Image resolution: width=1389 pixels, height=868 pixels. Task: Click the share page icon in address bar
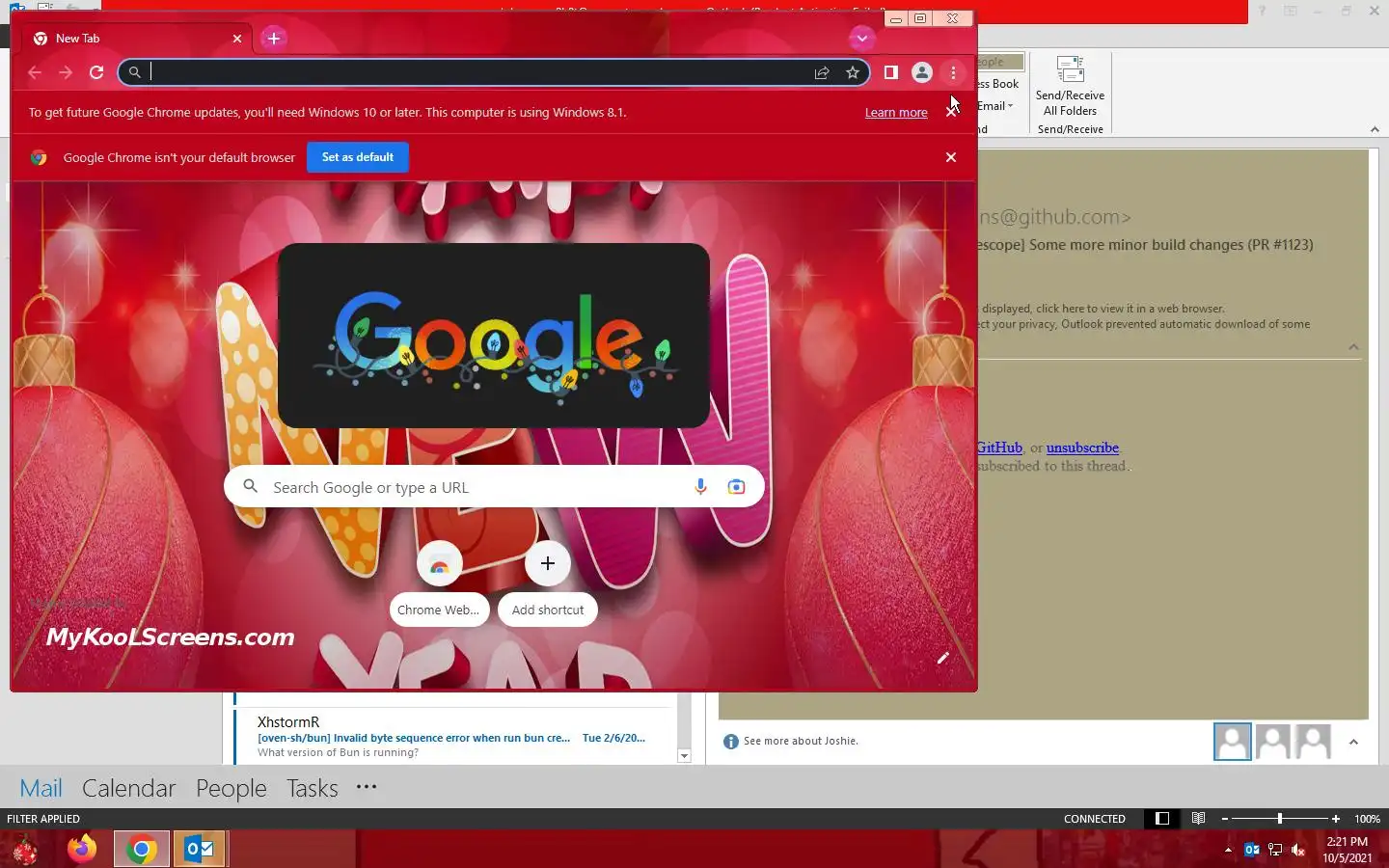[822, 72]
